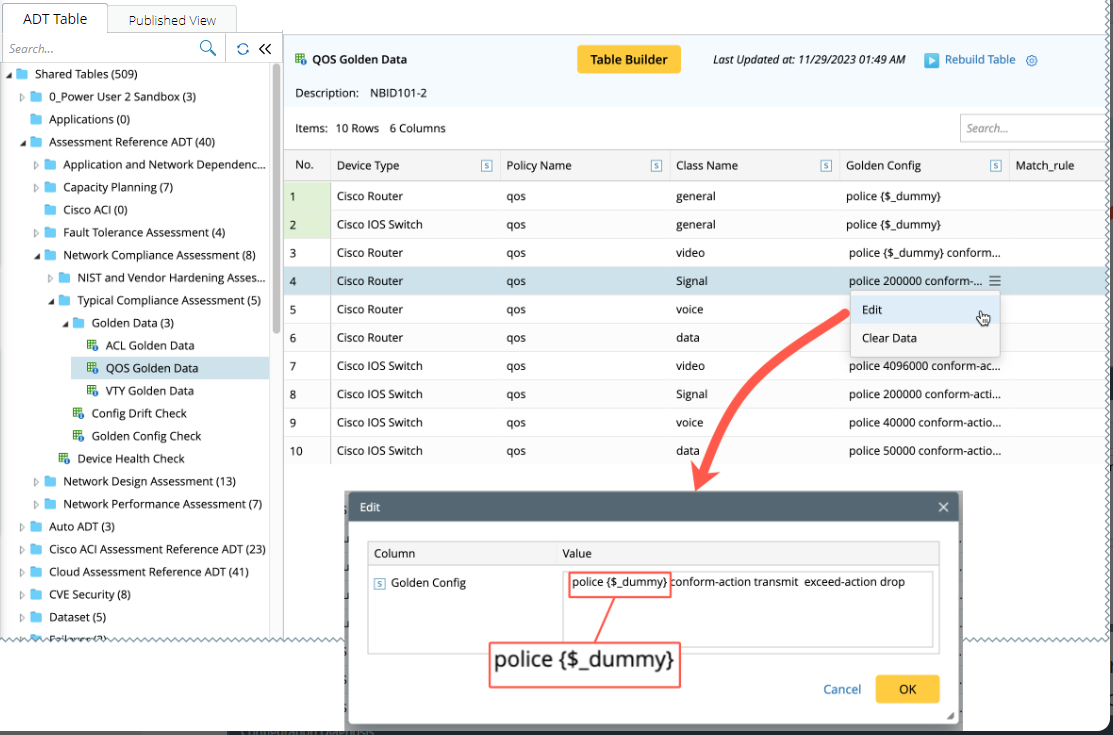
Task: Click the tree panel vertical scrollbar
Action: 276,200
